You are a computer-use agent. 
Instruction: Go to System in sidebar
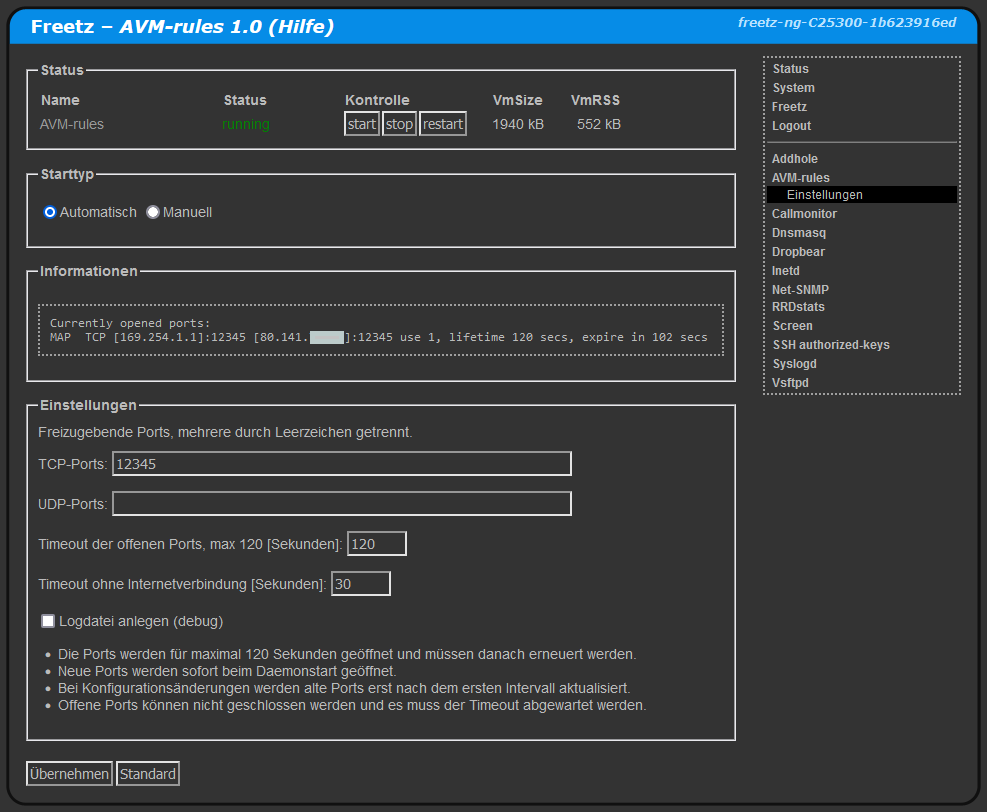pos(793,88)
